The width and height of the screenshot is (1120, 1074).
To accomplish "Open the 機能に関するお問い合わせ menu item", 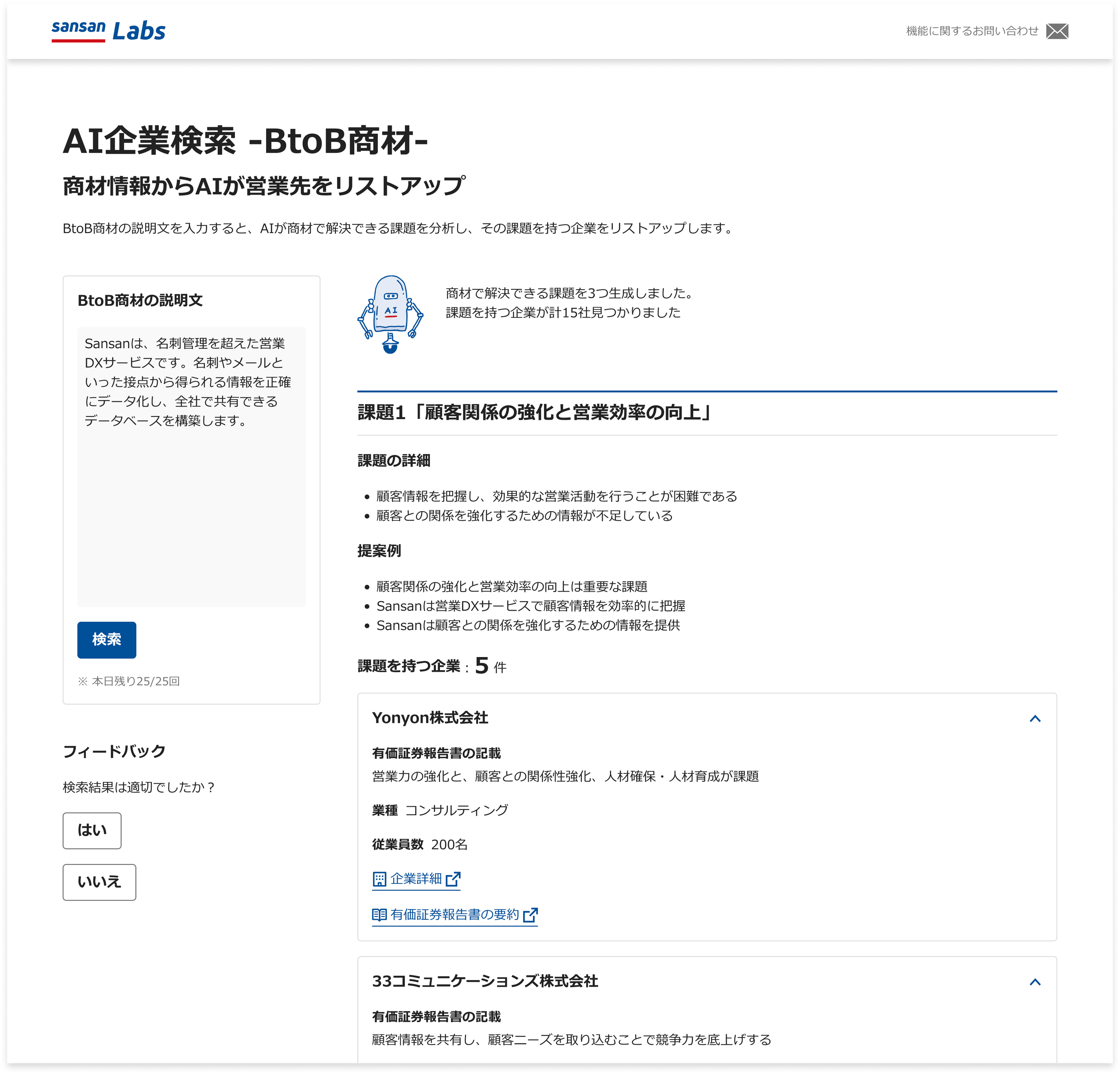I will coord(972,31).
